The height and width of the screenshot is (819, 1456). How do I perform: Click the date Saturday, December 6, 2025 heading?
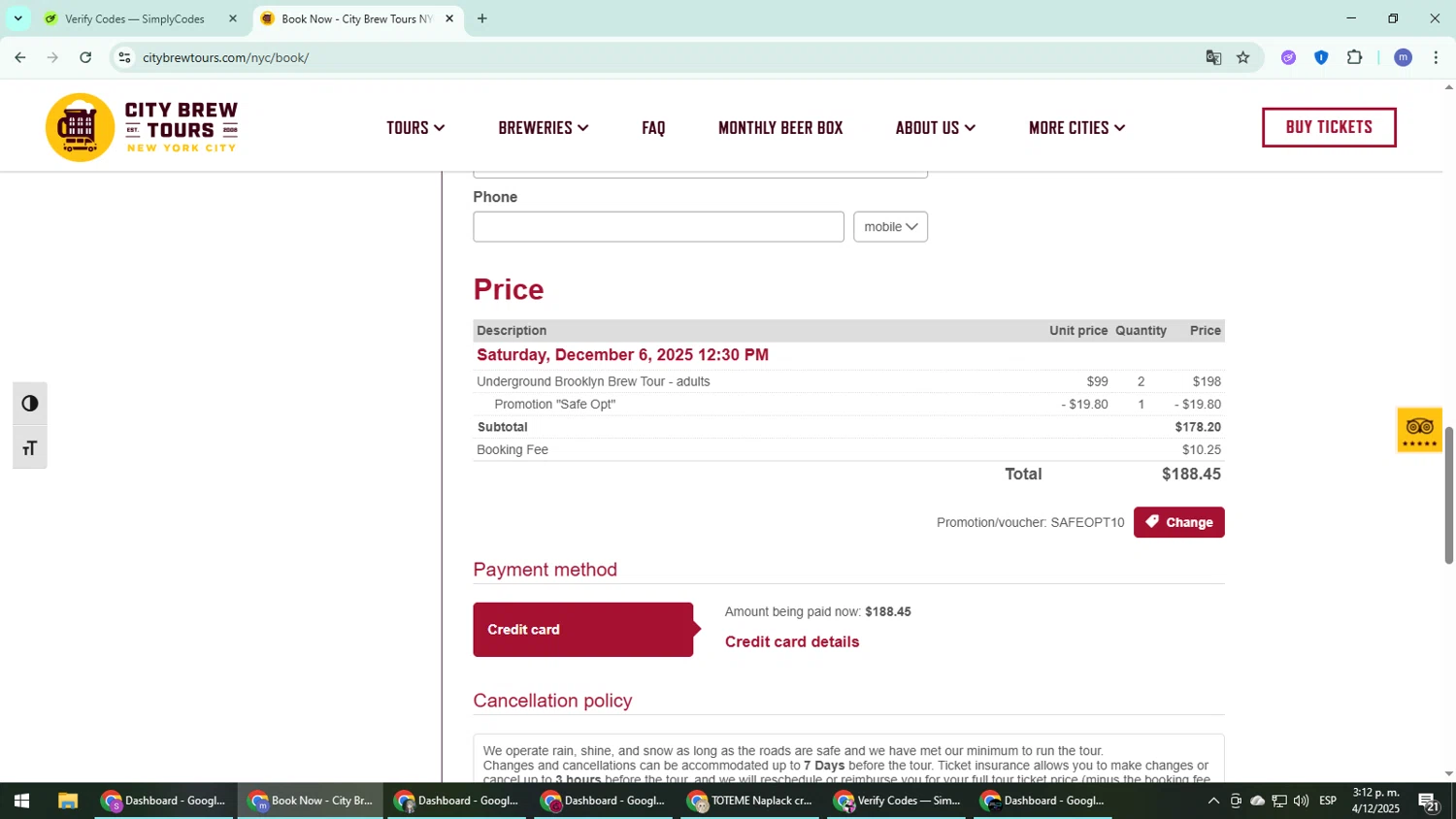[x=622, y=355]
